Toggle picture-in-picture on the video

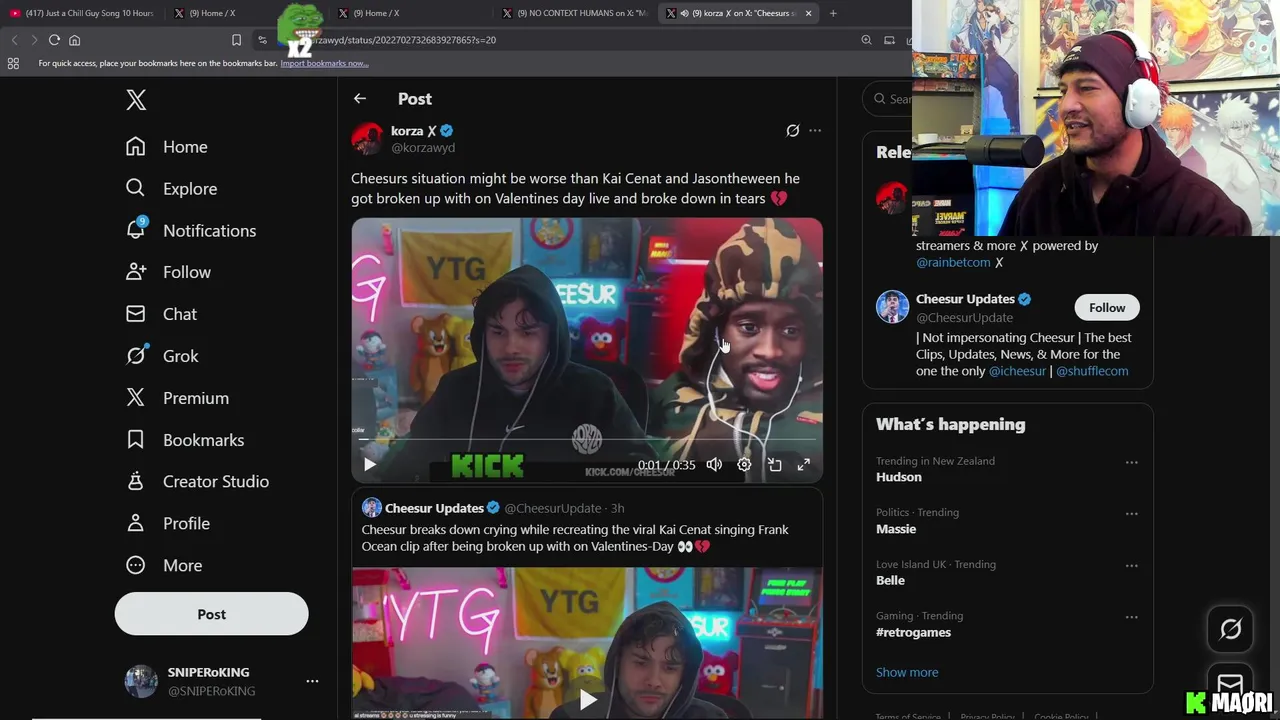[x=774, y=465]
